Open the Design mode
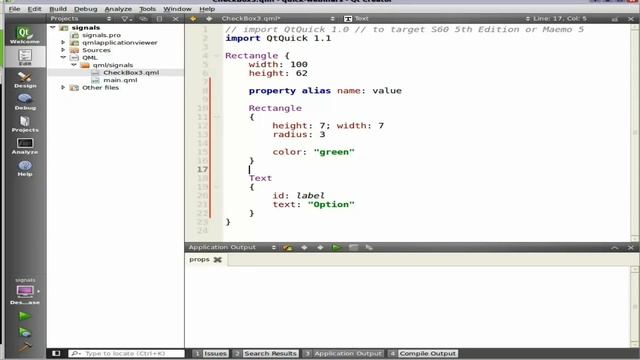This screenshot has height=360, width=640. pyautogui.click(x=25, y=80)
